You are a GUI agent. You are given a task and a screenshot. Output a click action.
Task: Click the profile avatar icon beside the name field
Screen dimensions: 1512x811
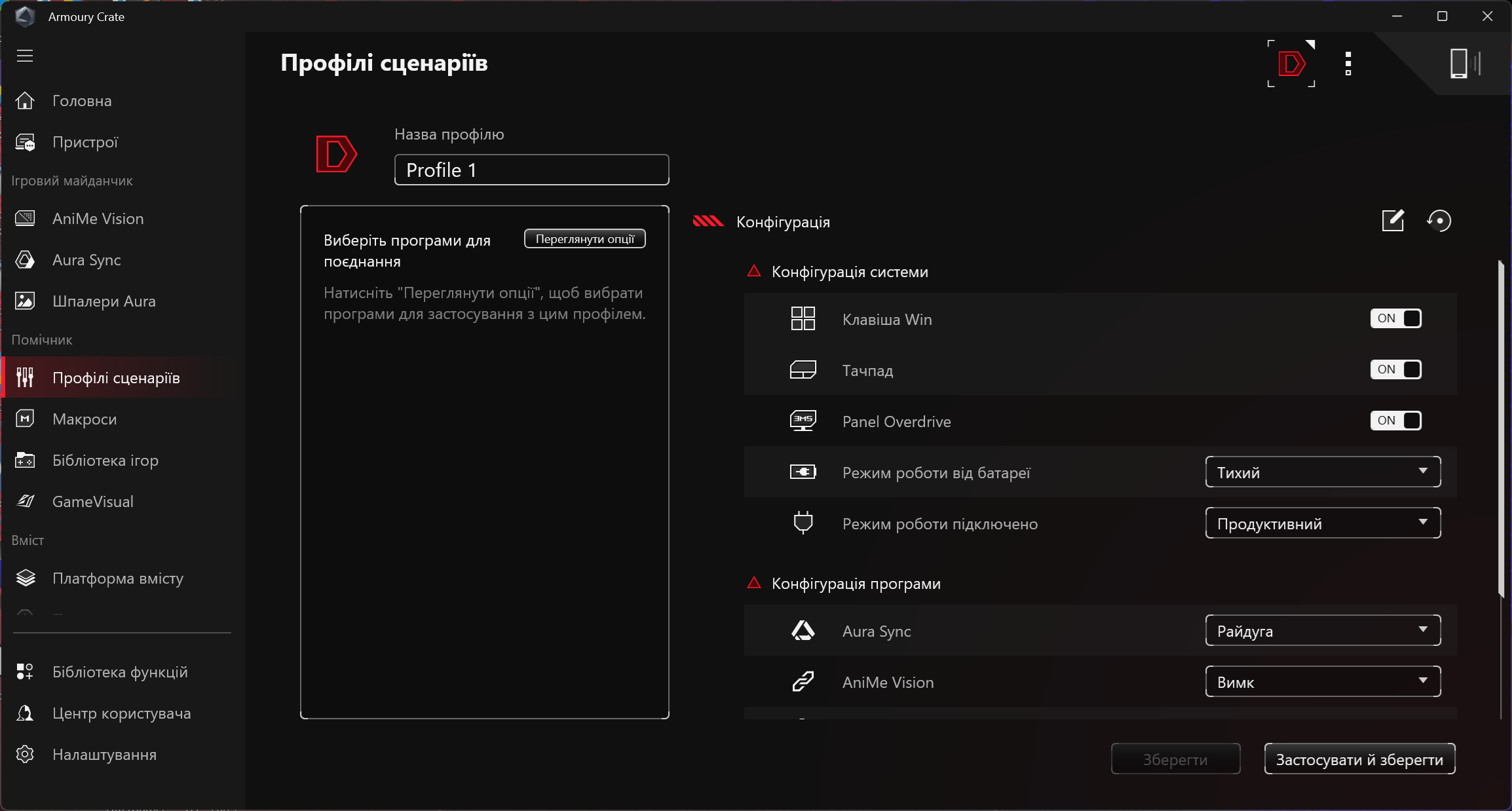tap(336, 155)
